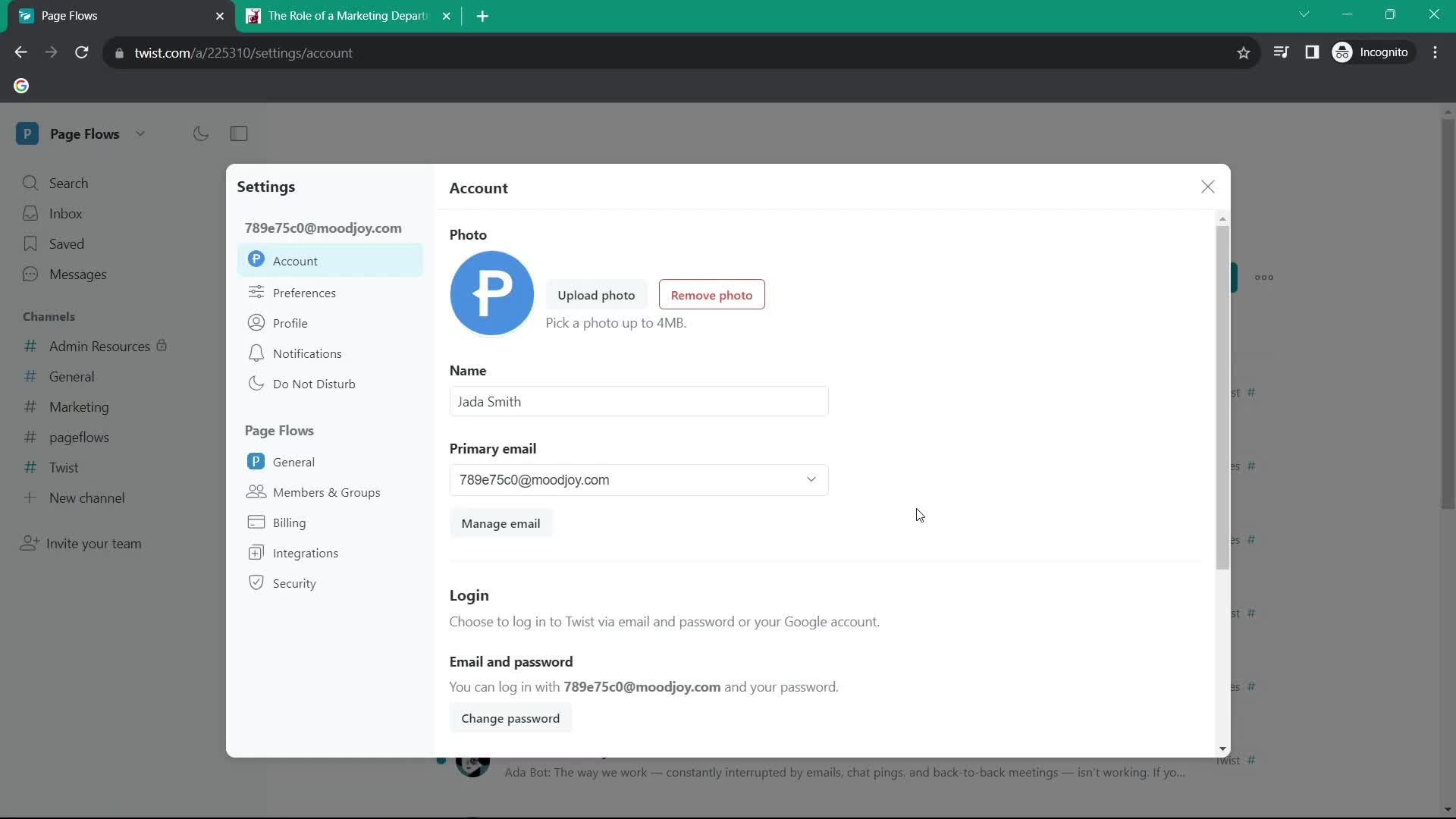1456x819 pixels.
Task: Toggle sidebar layout icon
Action: click(x=239, y=133)
